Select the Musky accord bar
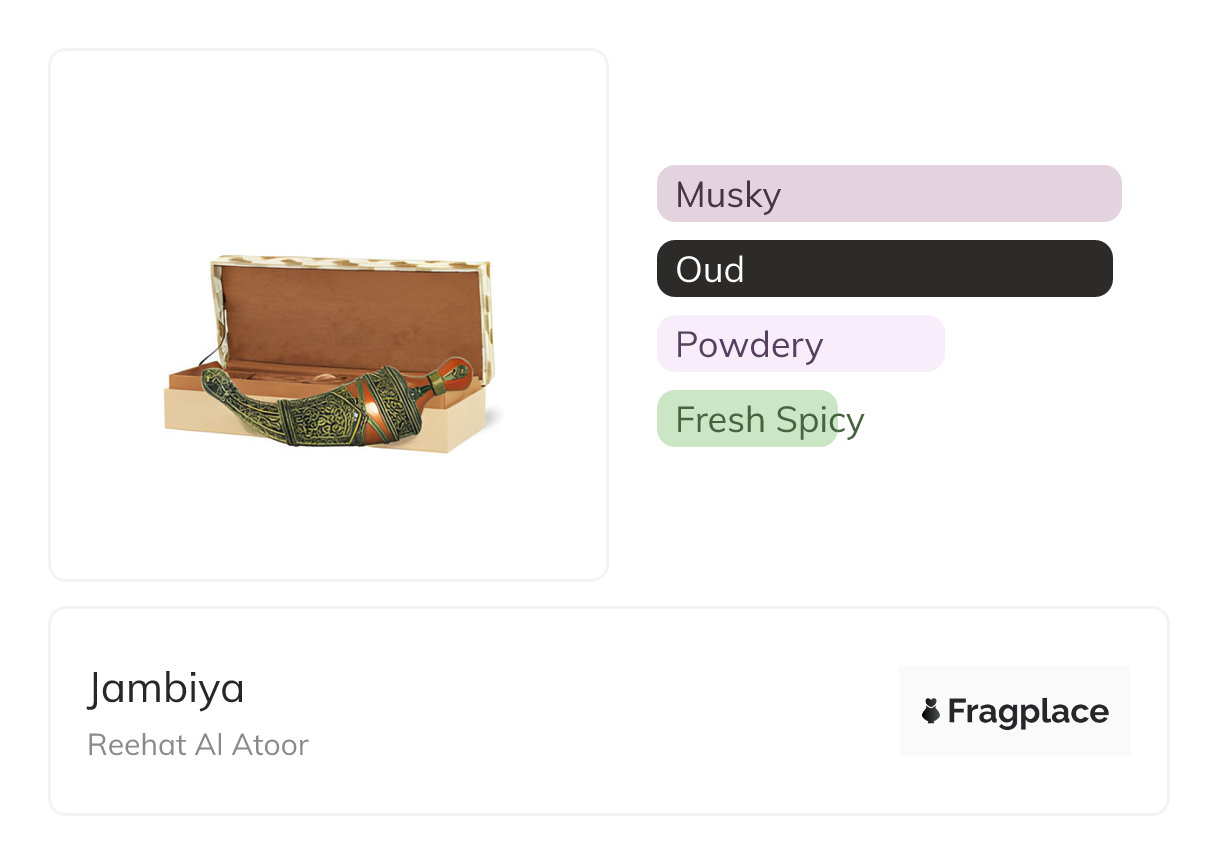The image size is (1218, 864). [x=888, y=194]
